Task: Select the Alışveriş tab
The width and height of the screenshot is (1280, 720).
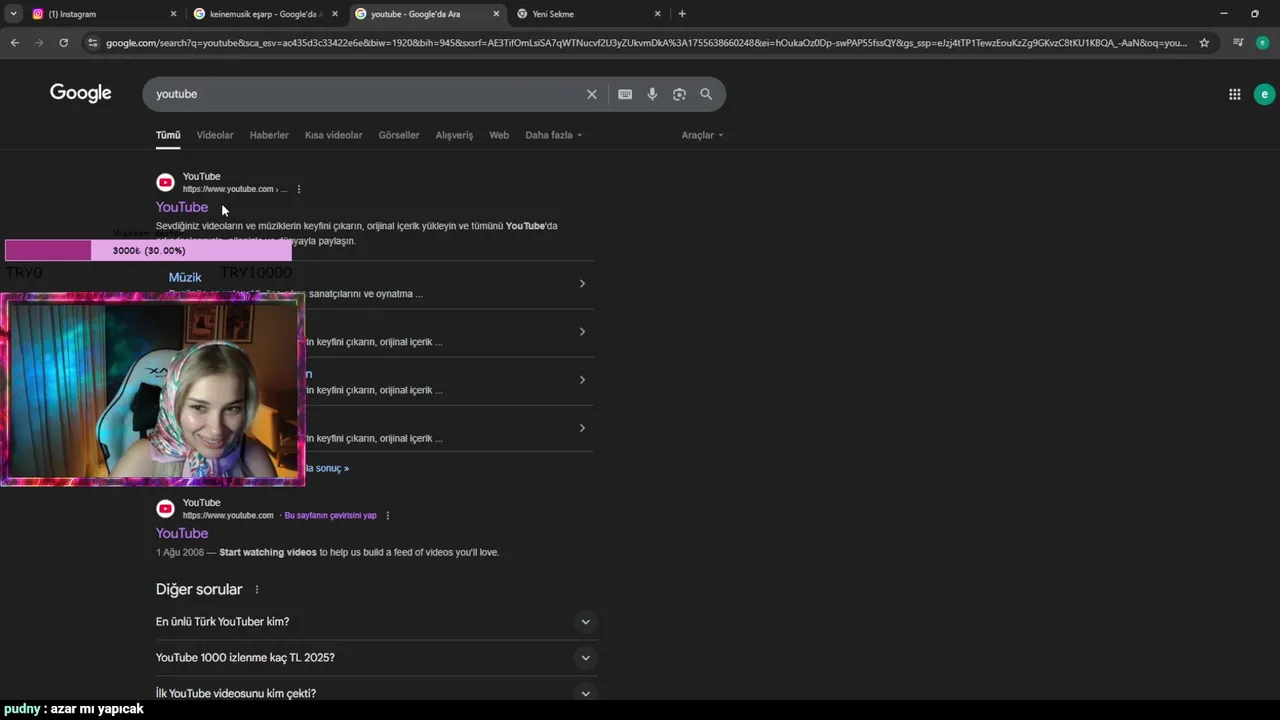Action: 454,135
